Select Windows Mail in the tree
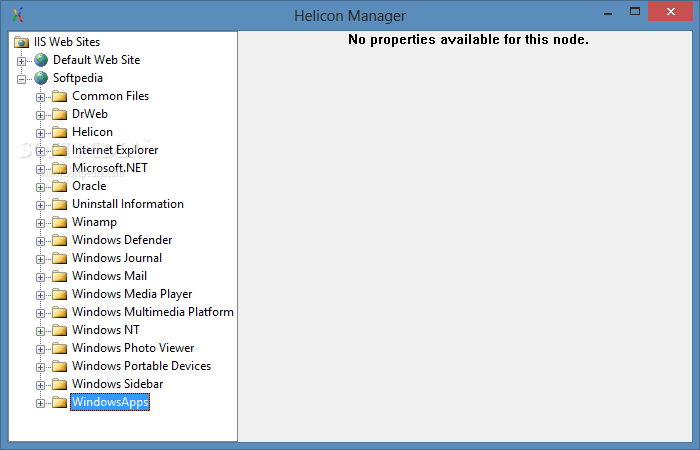The image size is (700, 450). tap(109, 276)
